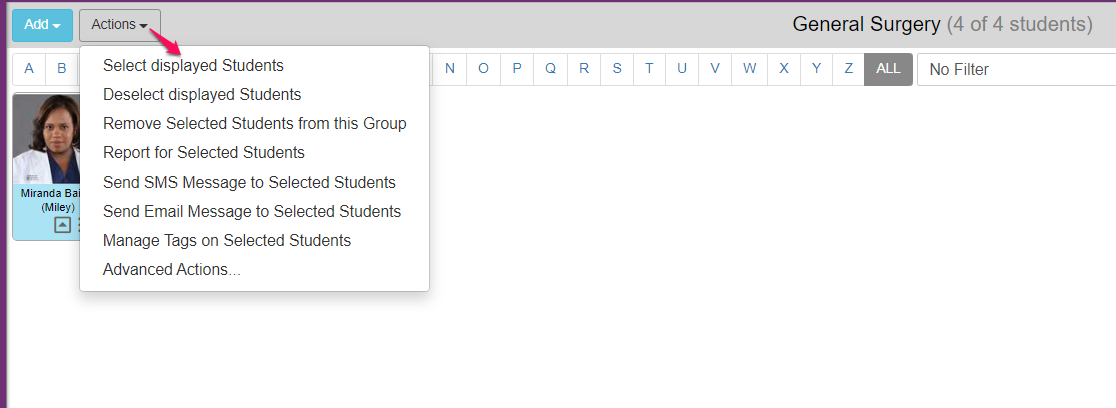Open Advanced Actions menu entry
The image size is (1116, 408).
[x=171, y=270]
